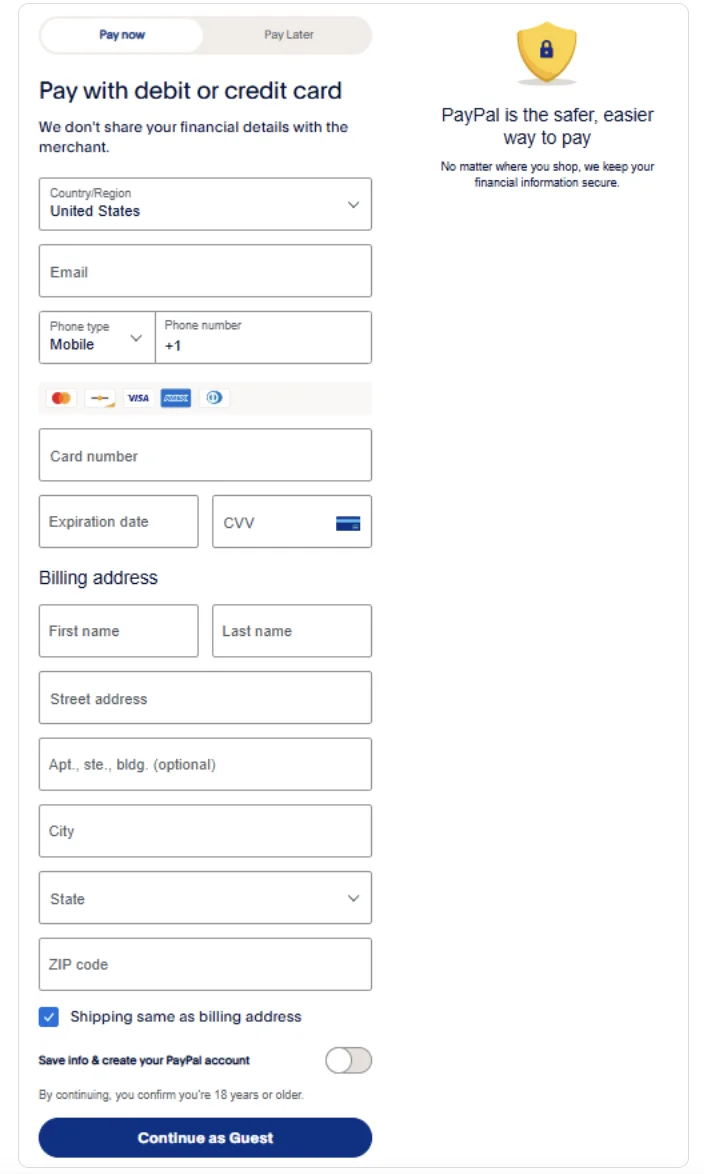Open the State dropdown

[205, 898]
